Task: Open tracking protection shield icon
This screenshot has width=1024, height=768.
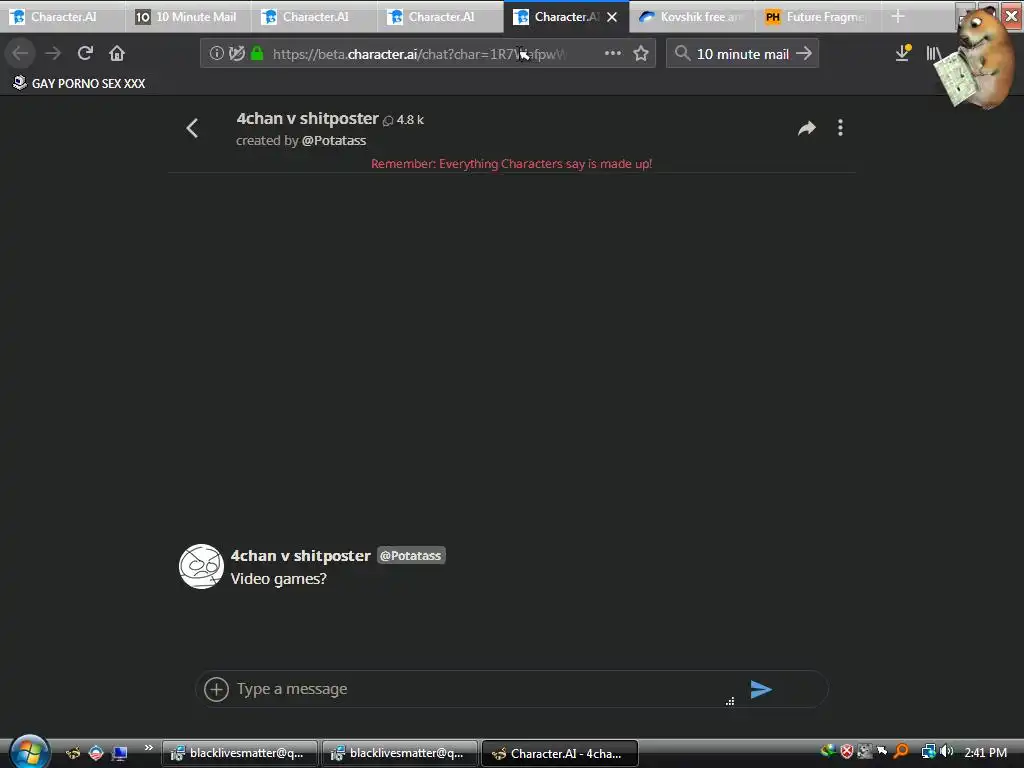Action: tap(236, 54)
